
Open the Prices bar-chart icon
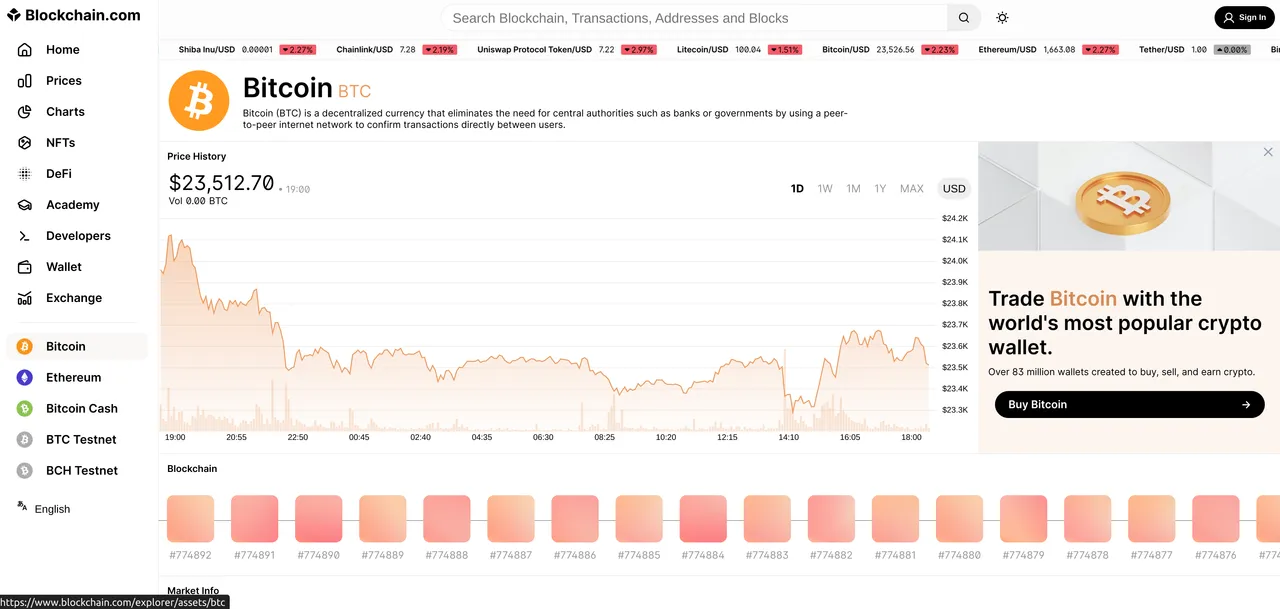pyautogui.click(x=25, y=81)
